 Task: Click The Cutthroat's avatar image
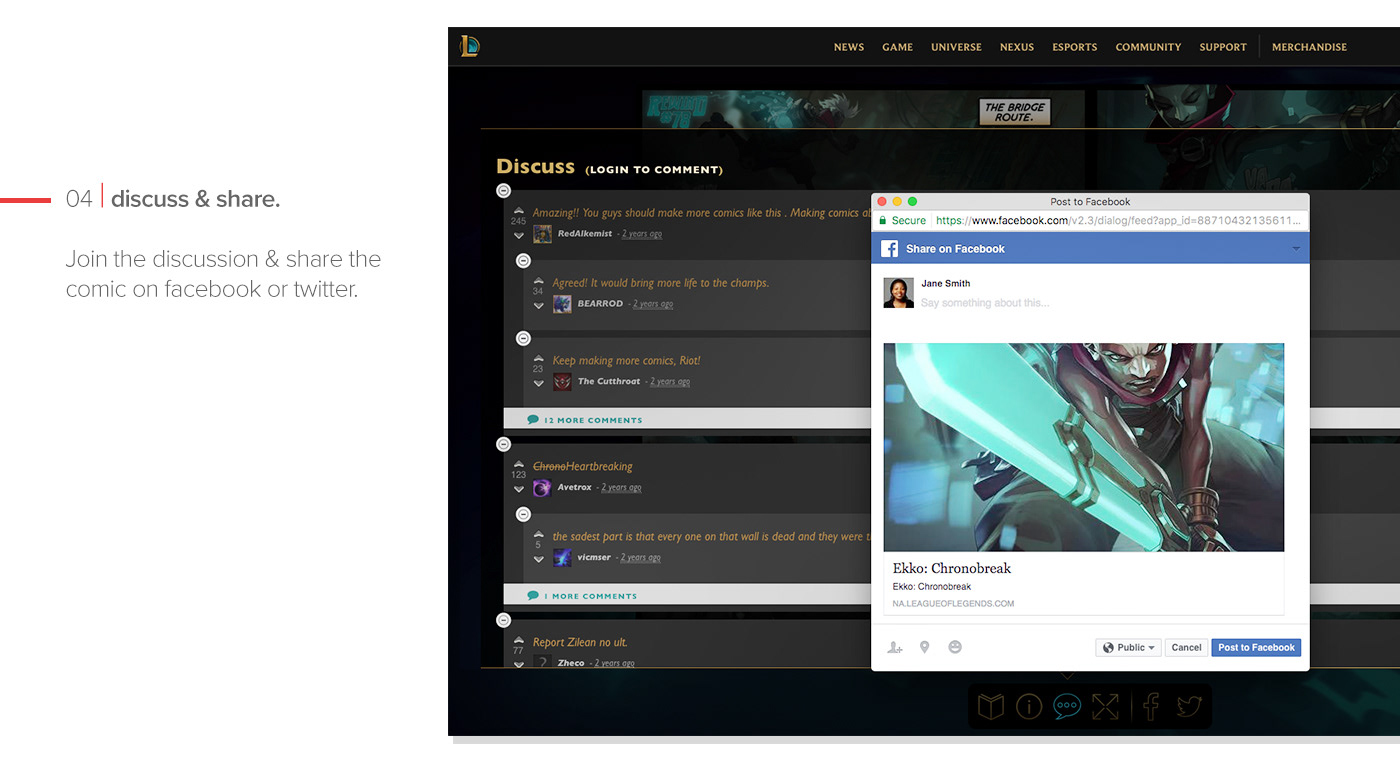(x=562, y=382)
